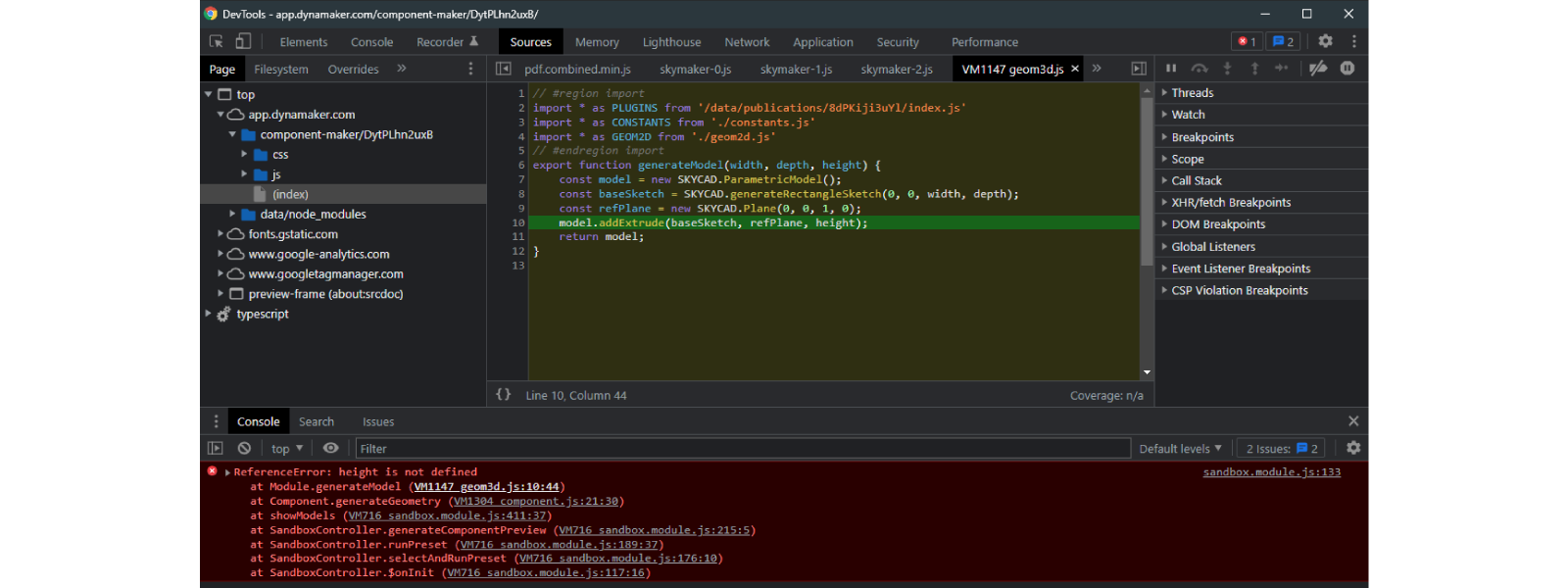Toggle the device toolbar icon
The height and width of the screenshot is (588, 1568).
click(243, 41)
